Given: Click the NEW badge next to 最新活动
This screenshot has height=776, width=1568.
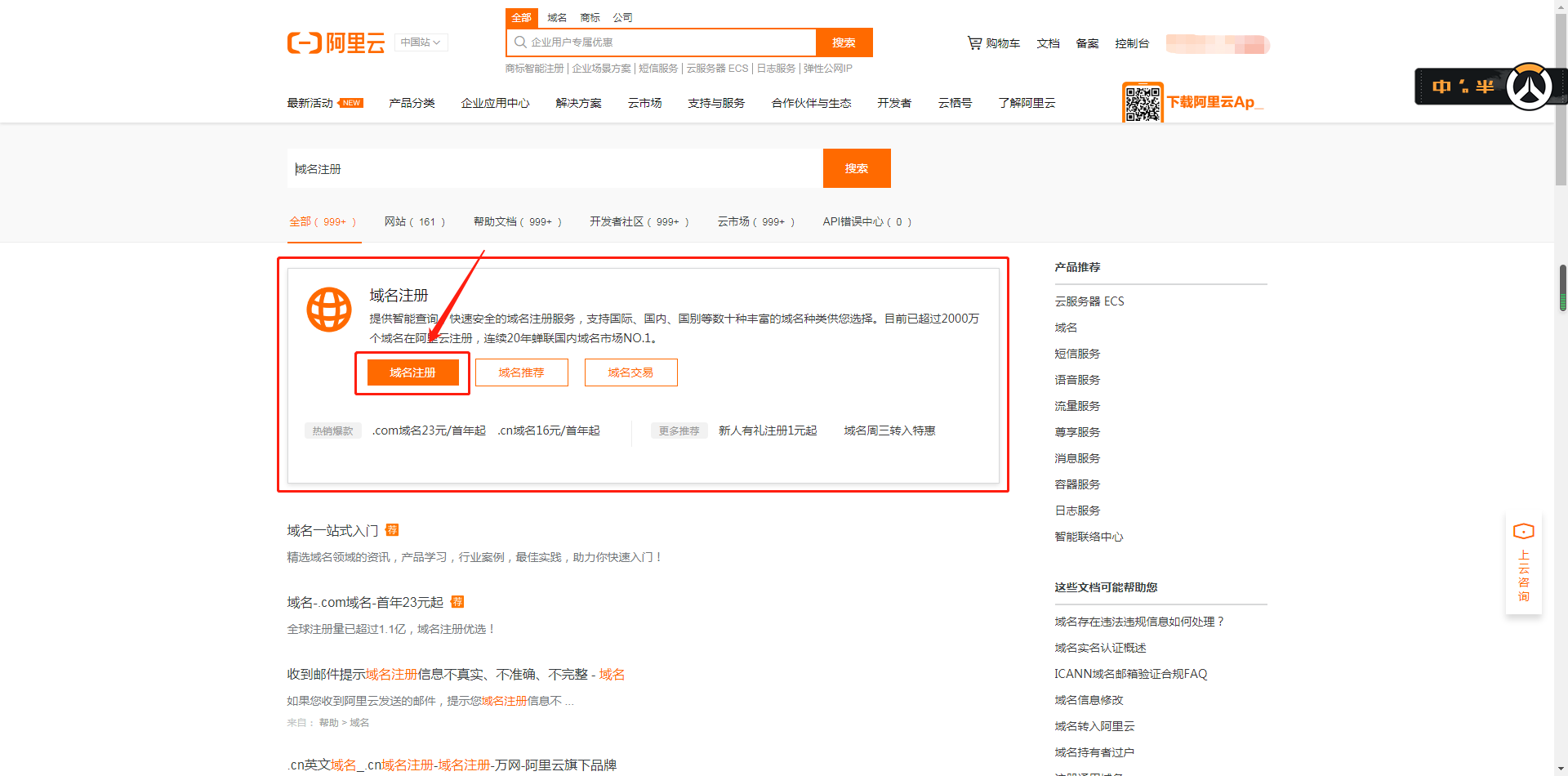Looking at the screenshot, I should point(351,103).
